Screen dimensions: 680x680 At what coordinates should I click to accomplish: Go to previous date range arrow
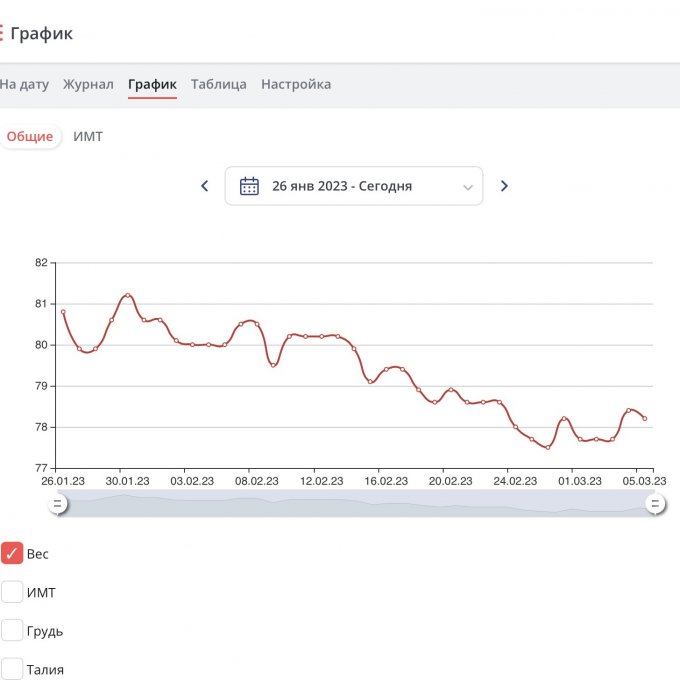point(205,186)
